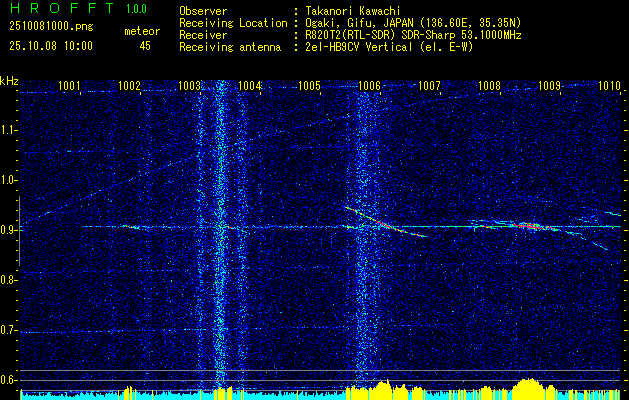
Task: Click the 1006 time axis label
Action: click(x=369, y=85)
